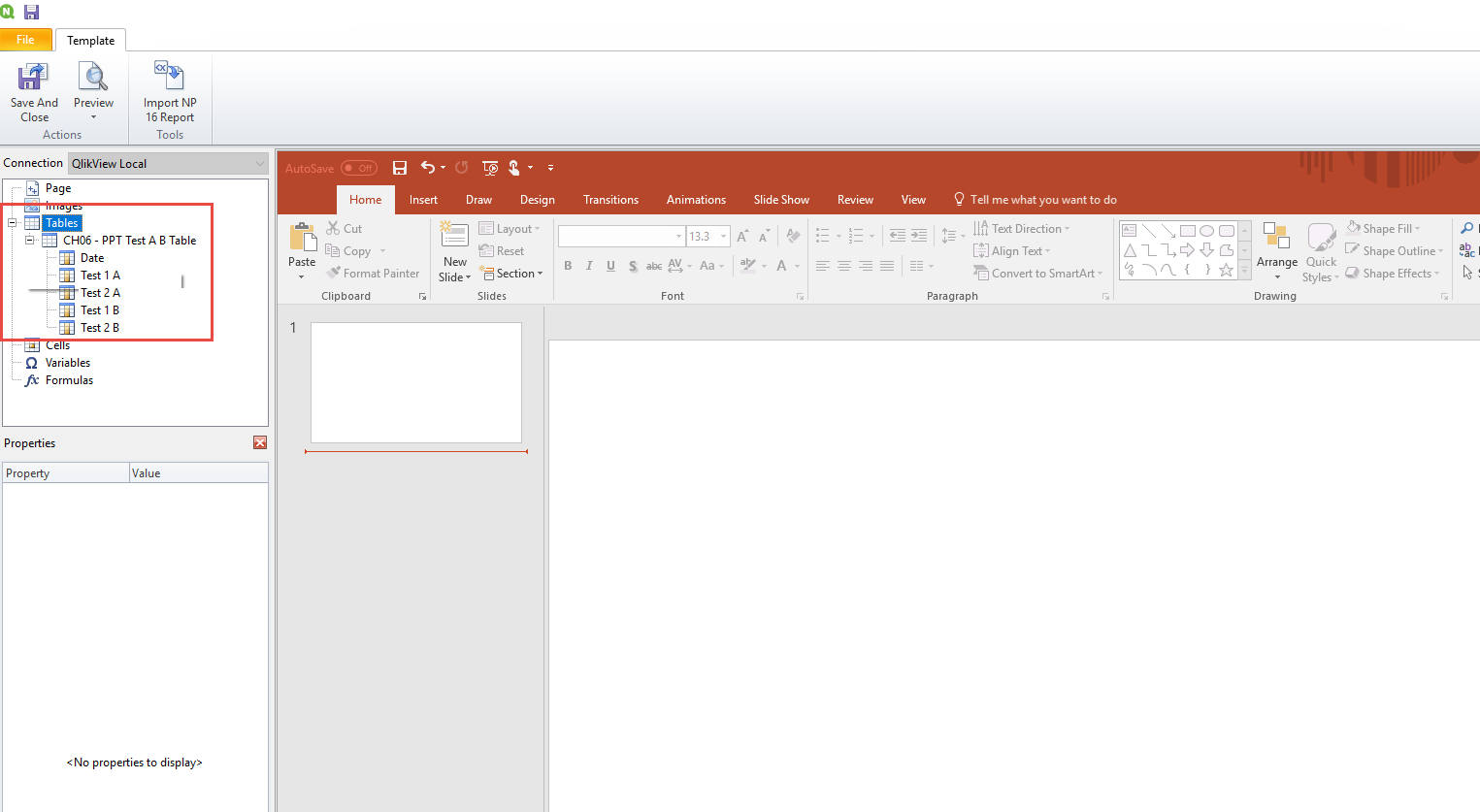Collapse the Tables tree node
Screen dimensions: 1480x812
pyautogui.click(x=13, y=223)
